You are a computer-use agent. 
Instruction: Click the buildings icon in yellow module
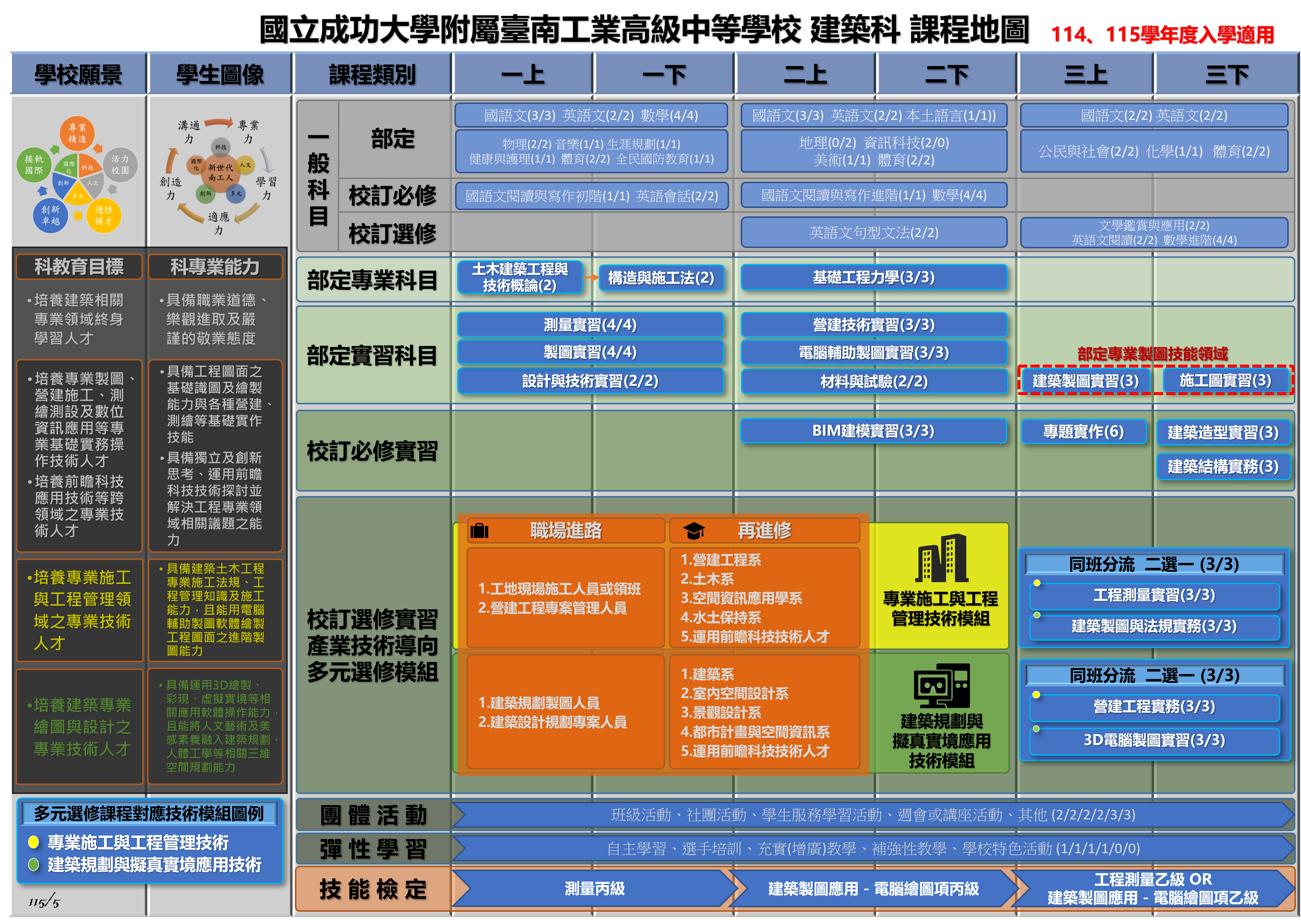click(x=942, y=558)
